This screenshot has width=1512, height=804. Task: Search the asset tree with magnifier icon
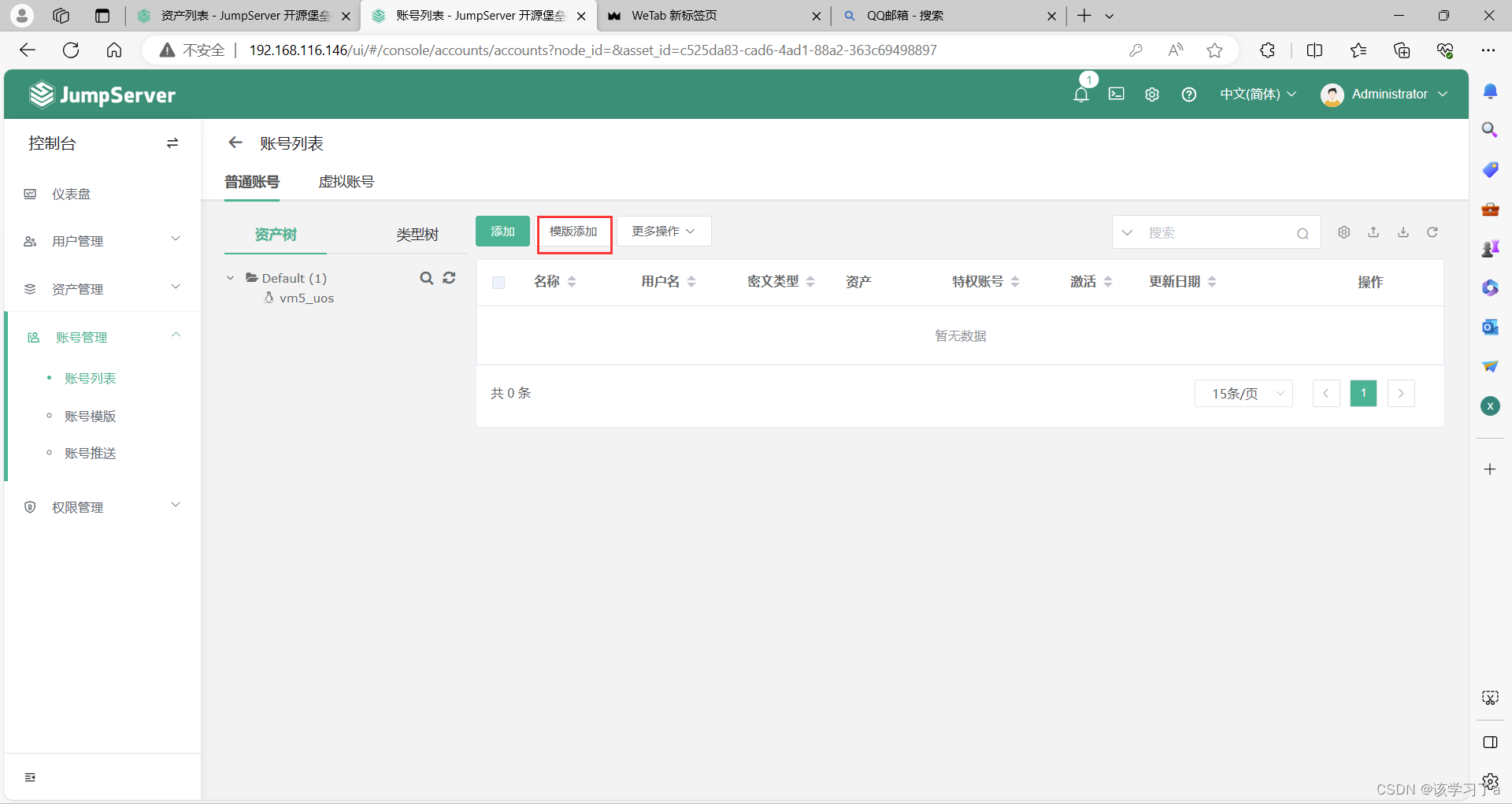click(x=426, y=278)
